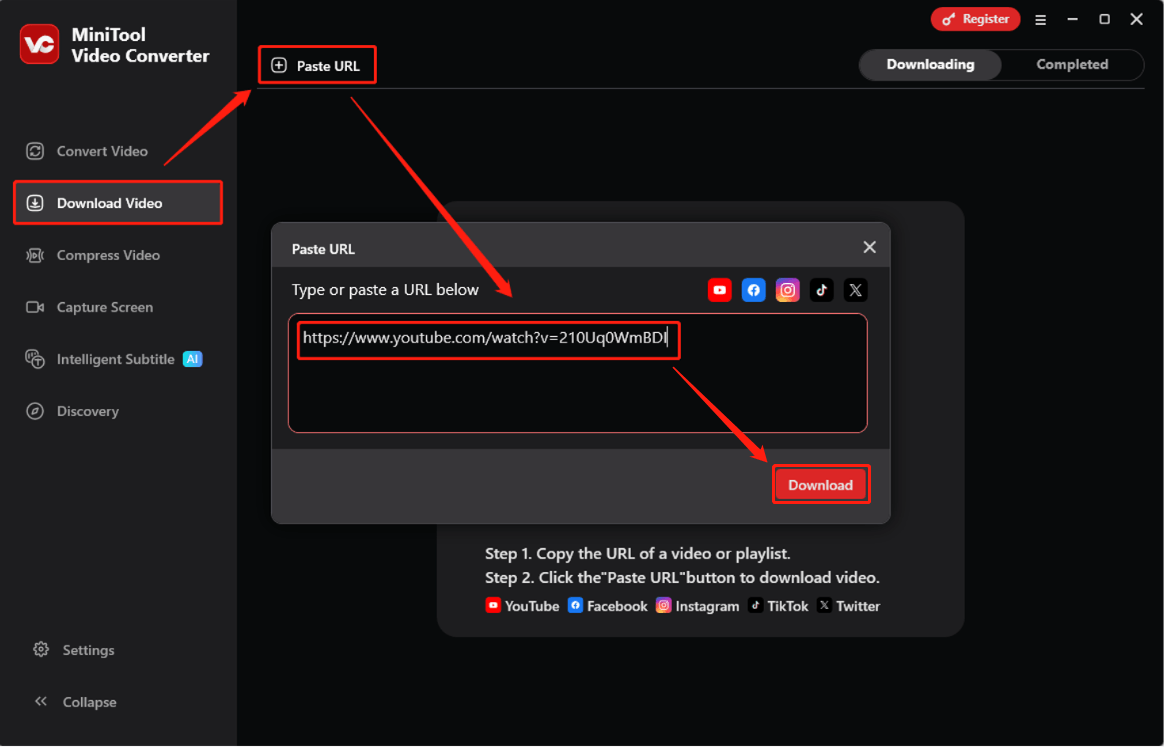
Task: Select the X platform icon in dialog
Action: (855, 290)
